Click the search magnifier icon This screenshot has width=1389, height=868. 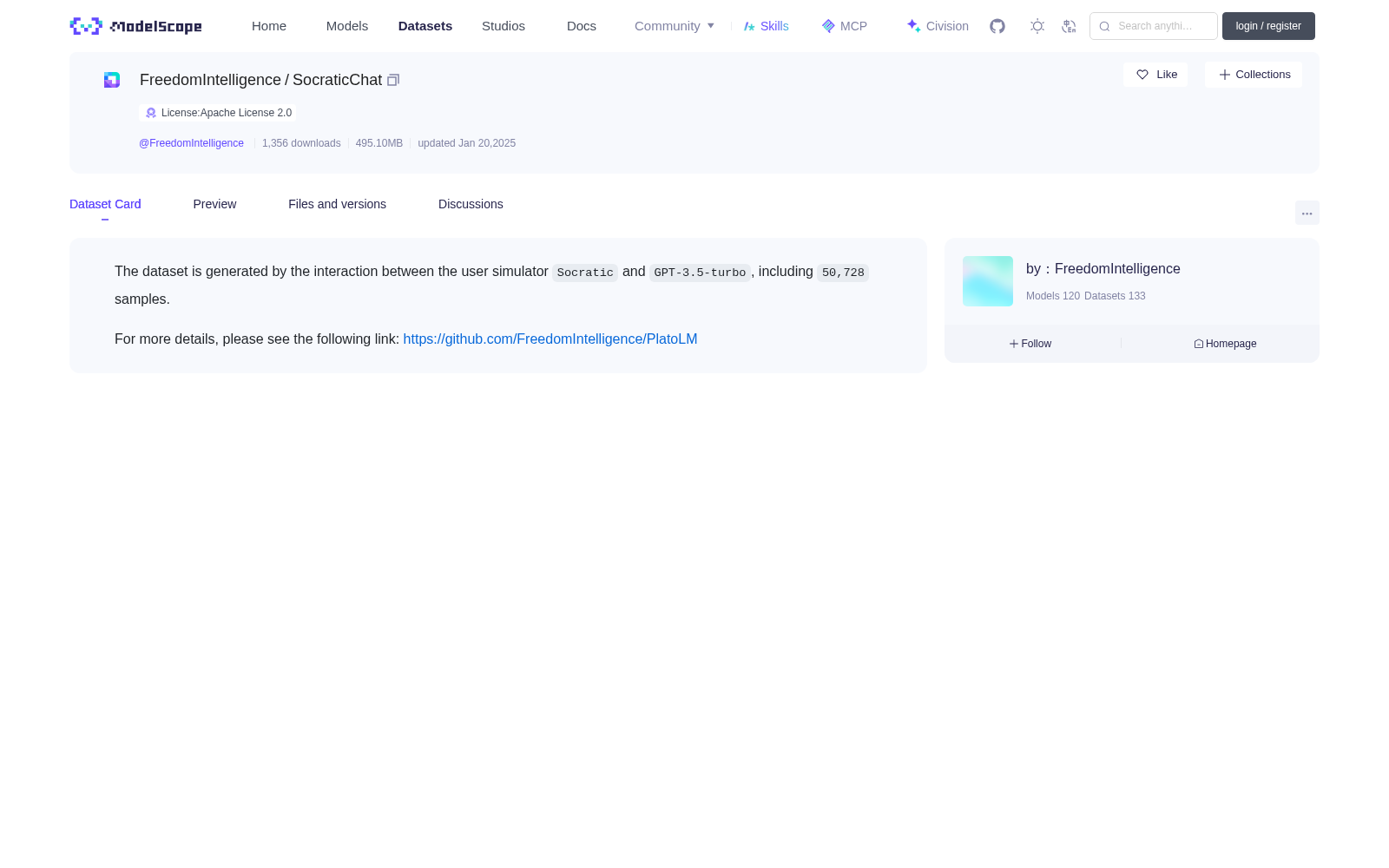point(1104,26)
